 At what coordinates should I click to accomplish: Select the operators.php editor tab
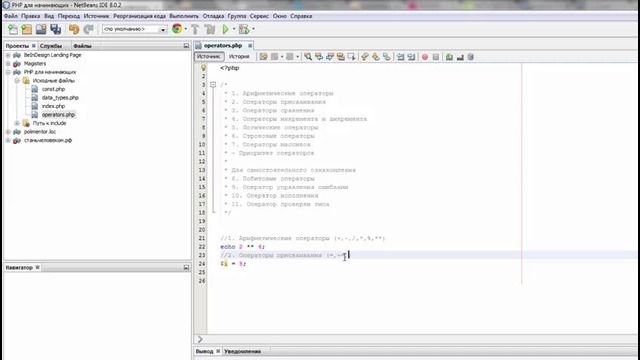click(223, 45)
